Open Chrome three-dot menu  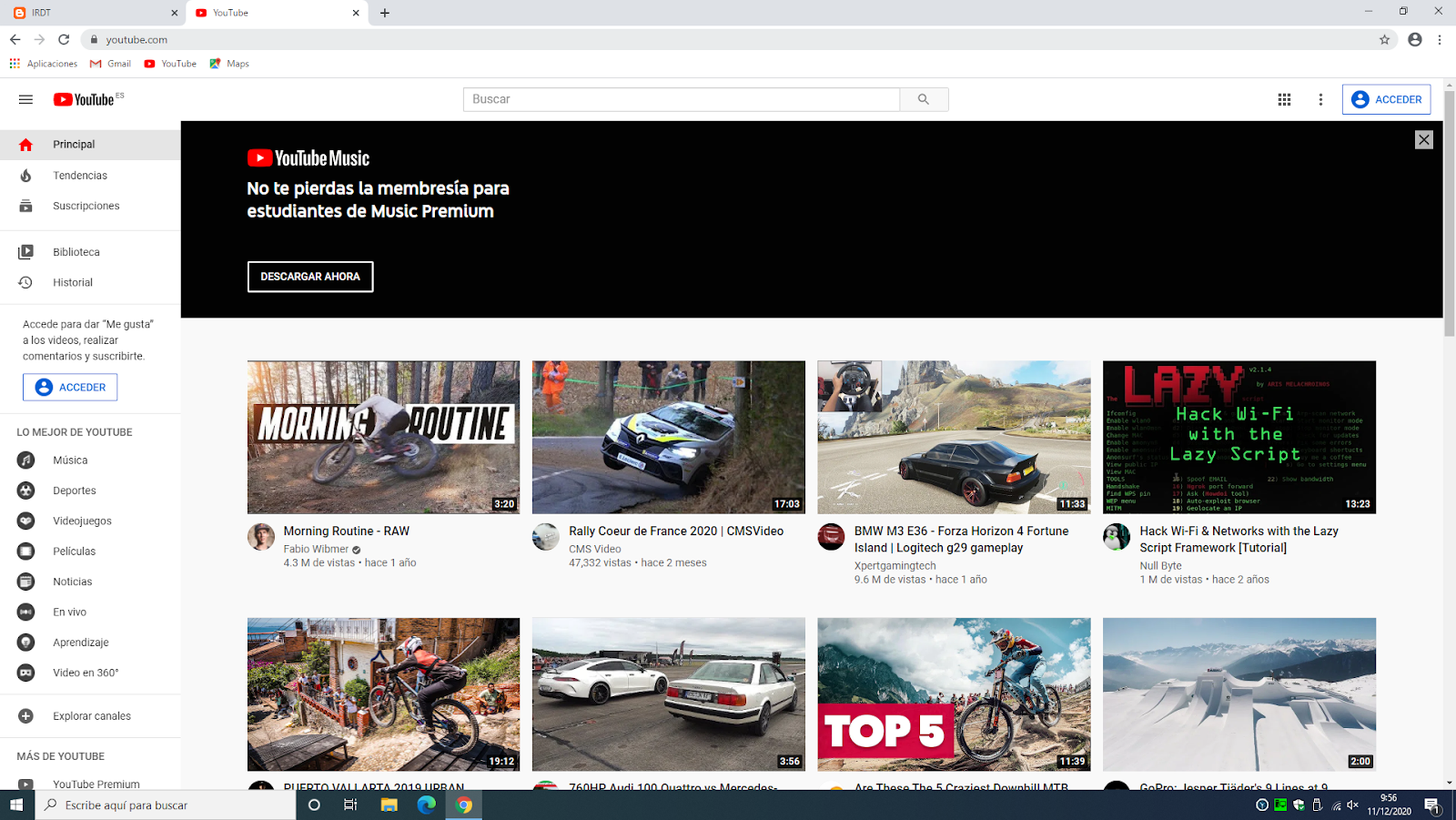(1440, 39)
